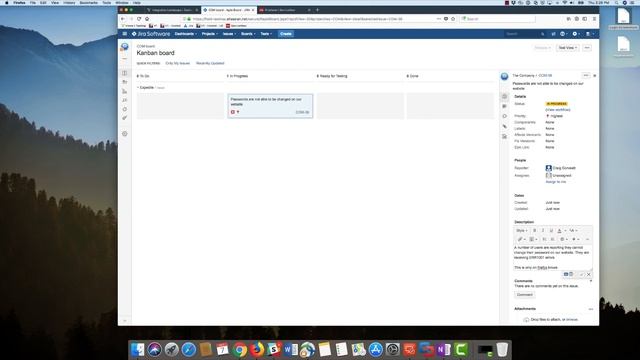Launch Google Chrome from the Dock
This screenshot has height=360, width=640.
[240, 350]
